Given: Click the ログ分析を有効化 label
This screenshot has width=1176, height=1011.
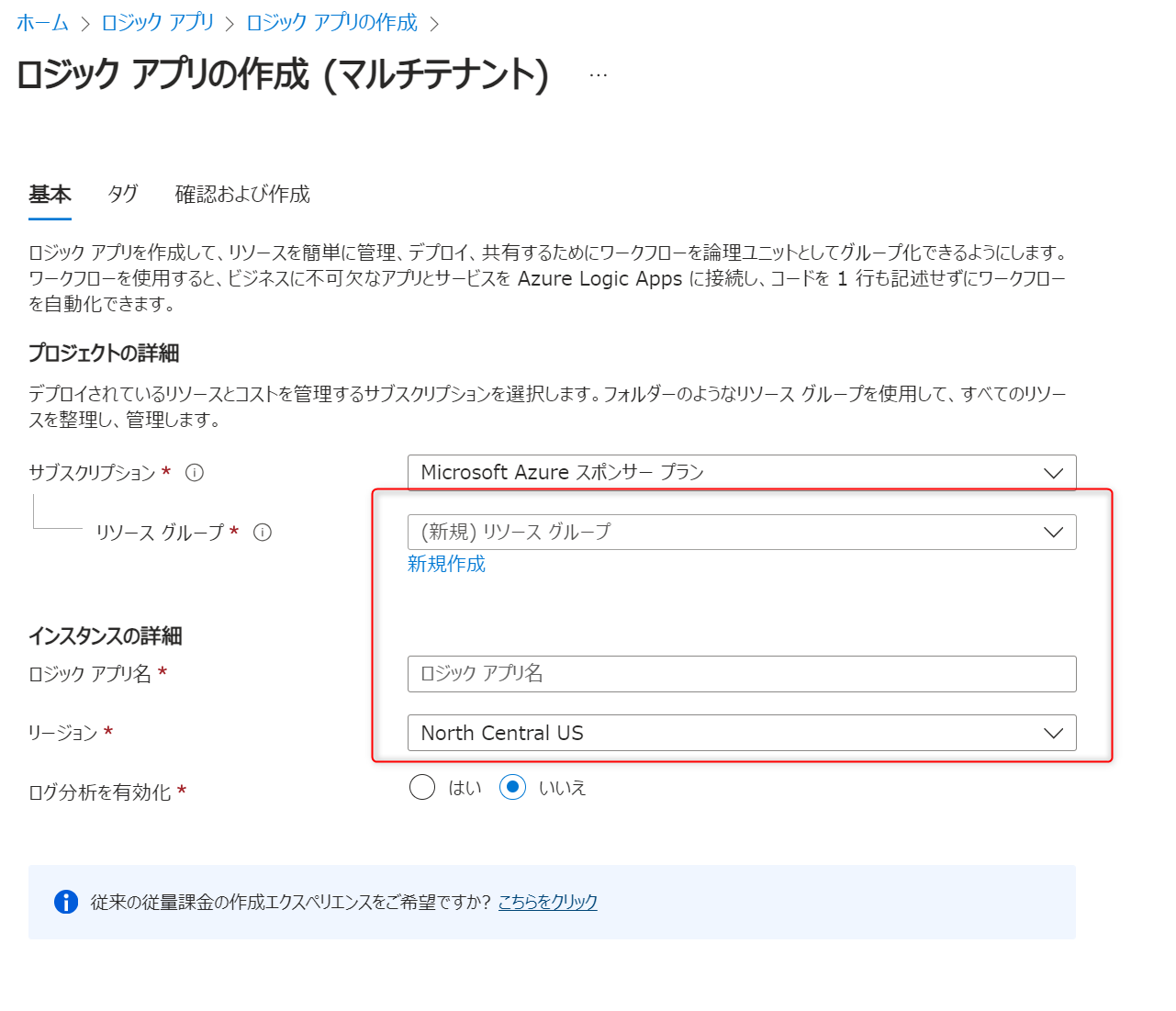Looking at the screenshot, I should click(x=100, y=792).
